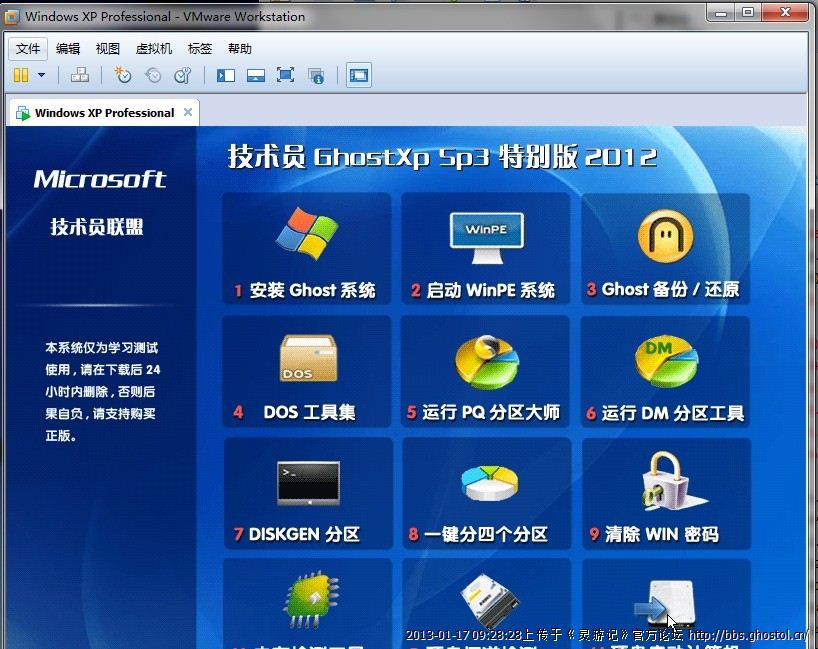Select 清除 WIN 密码 padlock icon
The image size is (818, 649).
click(665, 481)
